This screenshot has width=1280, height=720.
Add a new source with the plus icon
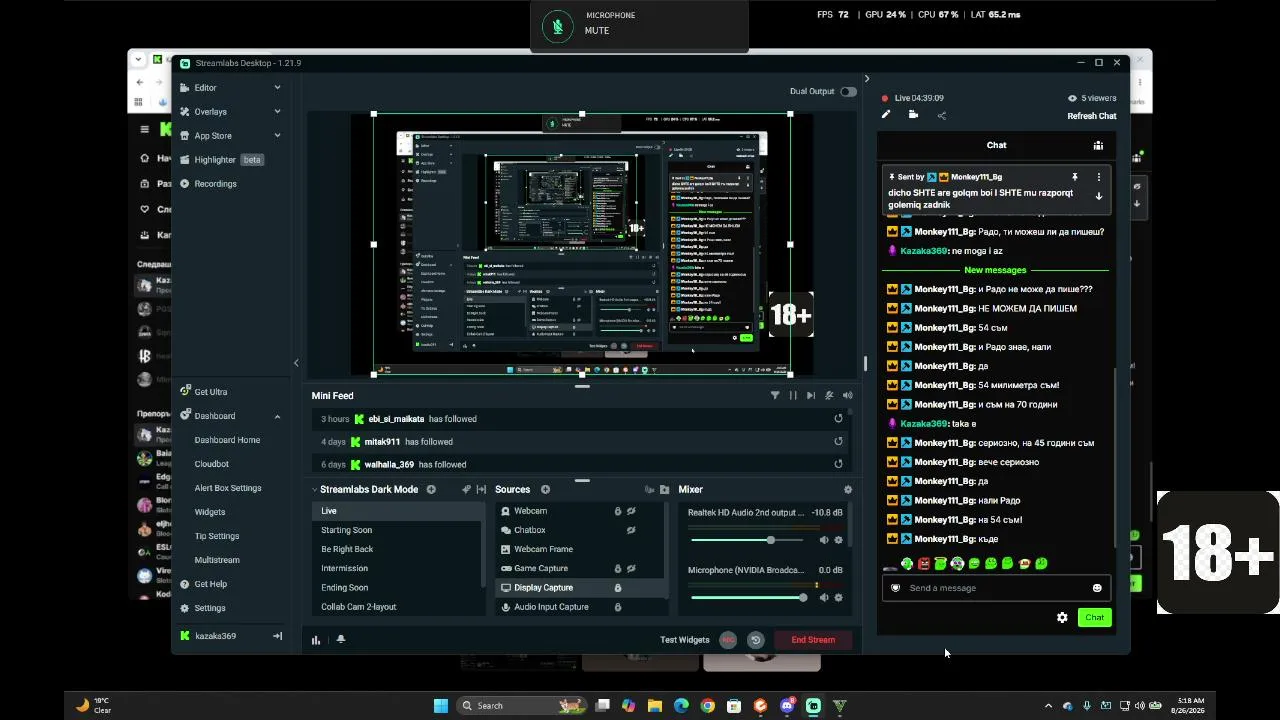(x=545, y=490)
